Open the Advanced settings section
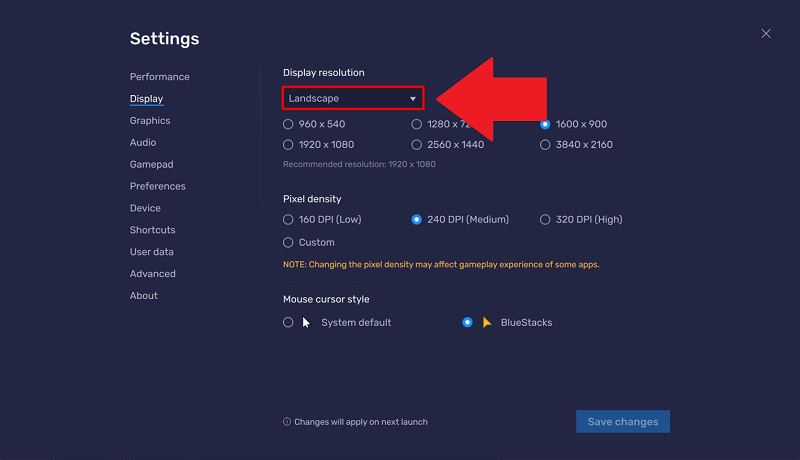Screen dimensions: 800x460 point(152,274)
